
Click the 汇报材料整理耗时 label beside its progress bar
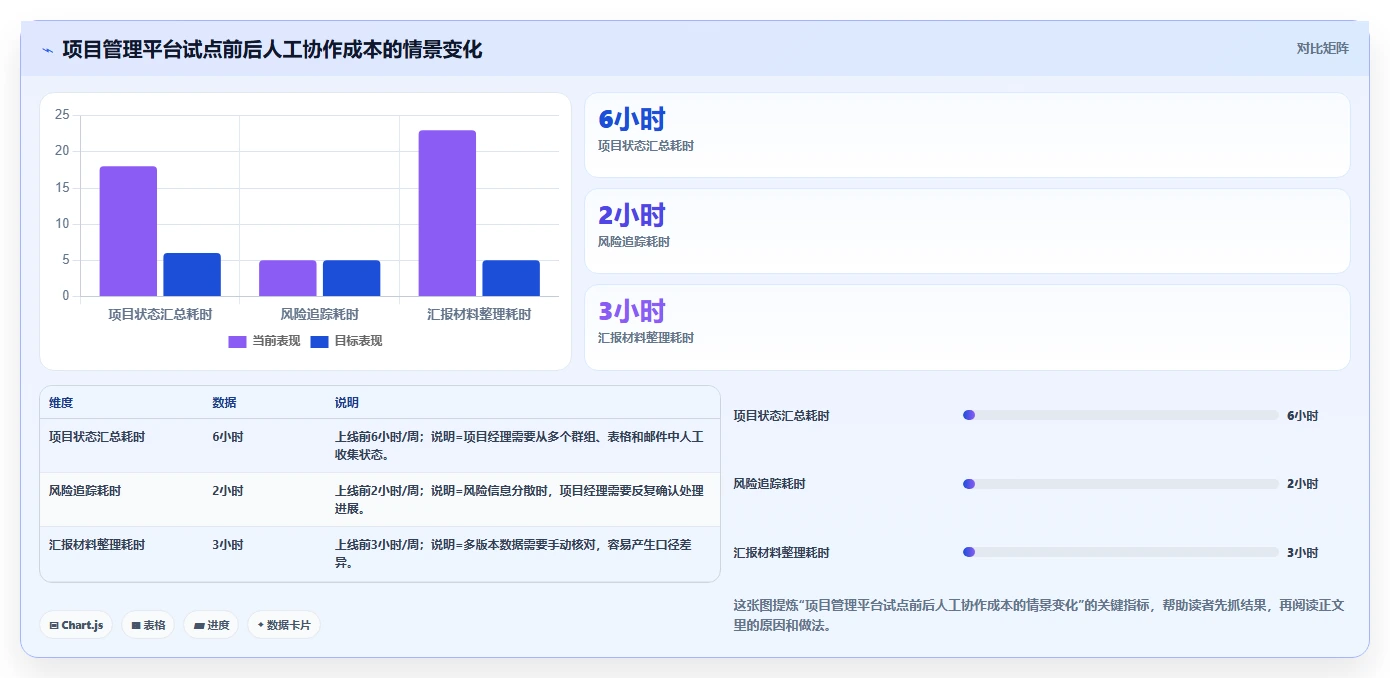[781, 553]
